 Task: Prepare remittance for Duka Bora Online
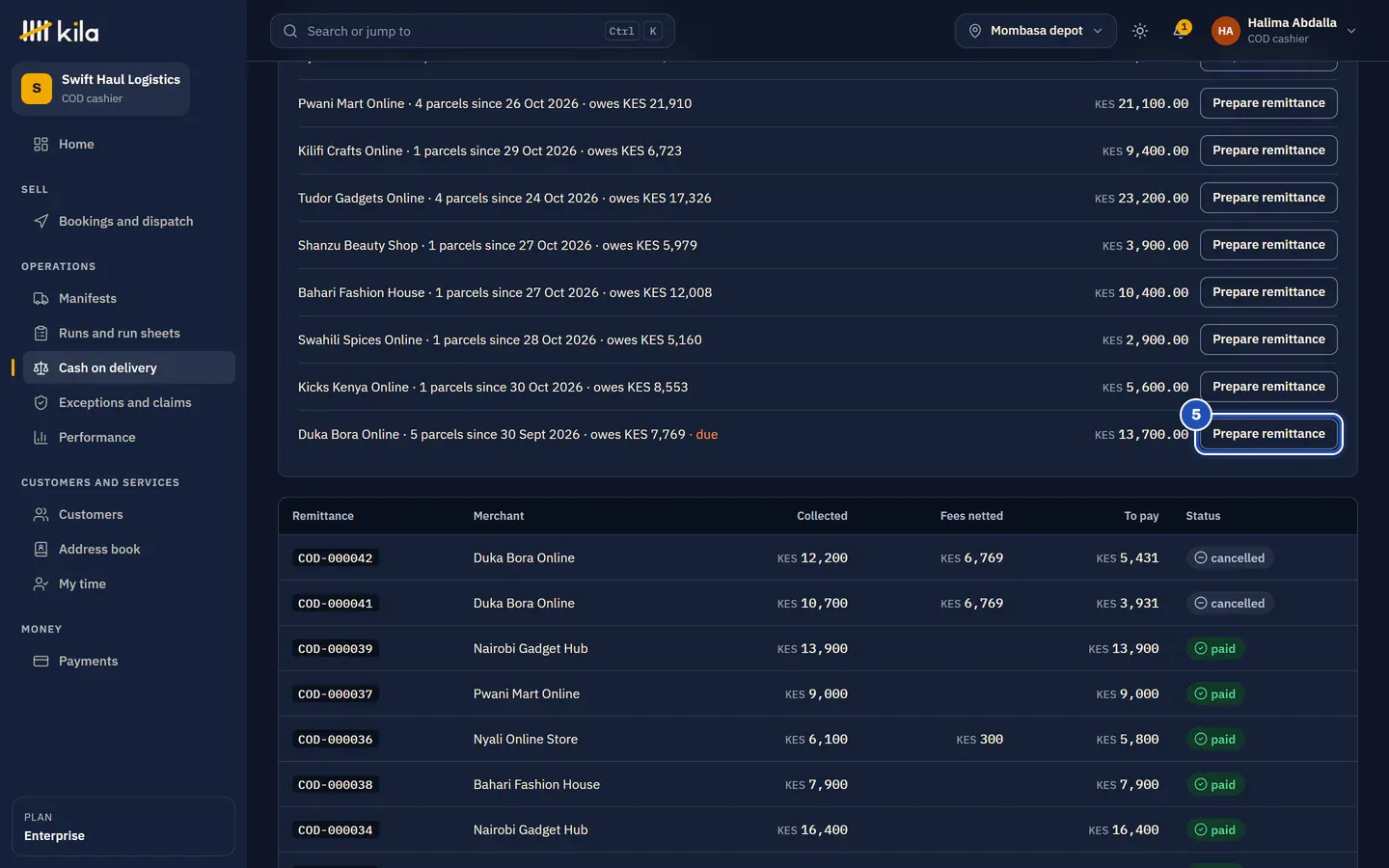[1268, 434]
